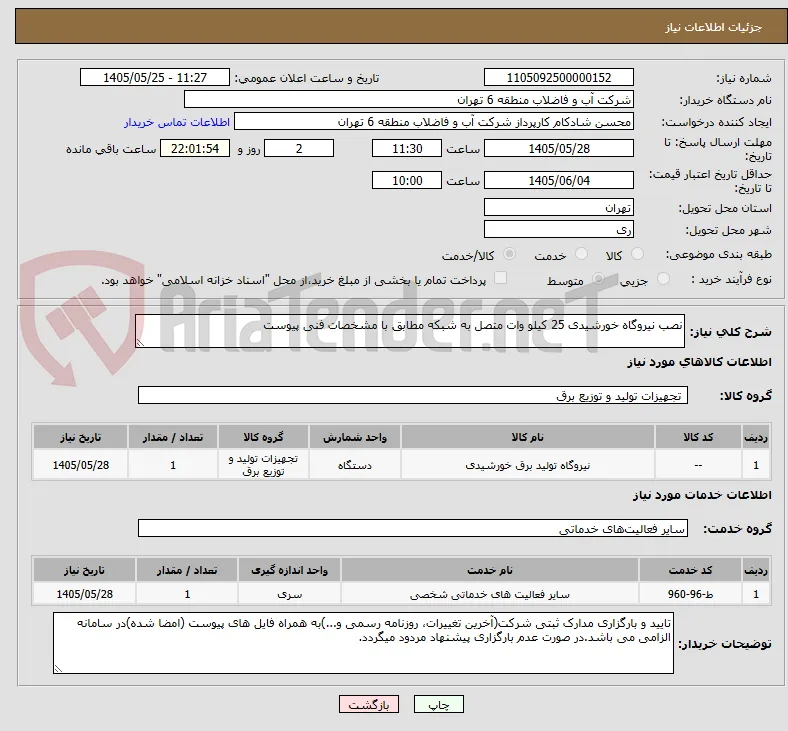Select the جزیی purchase type radio
Screen dimensions: 788x731
pos(663,278)
